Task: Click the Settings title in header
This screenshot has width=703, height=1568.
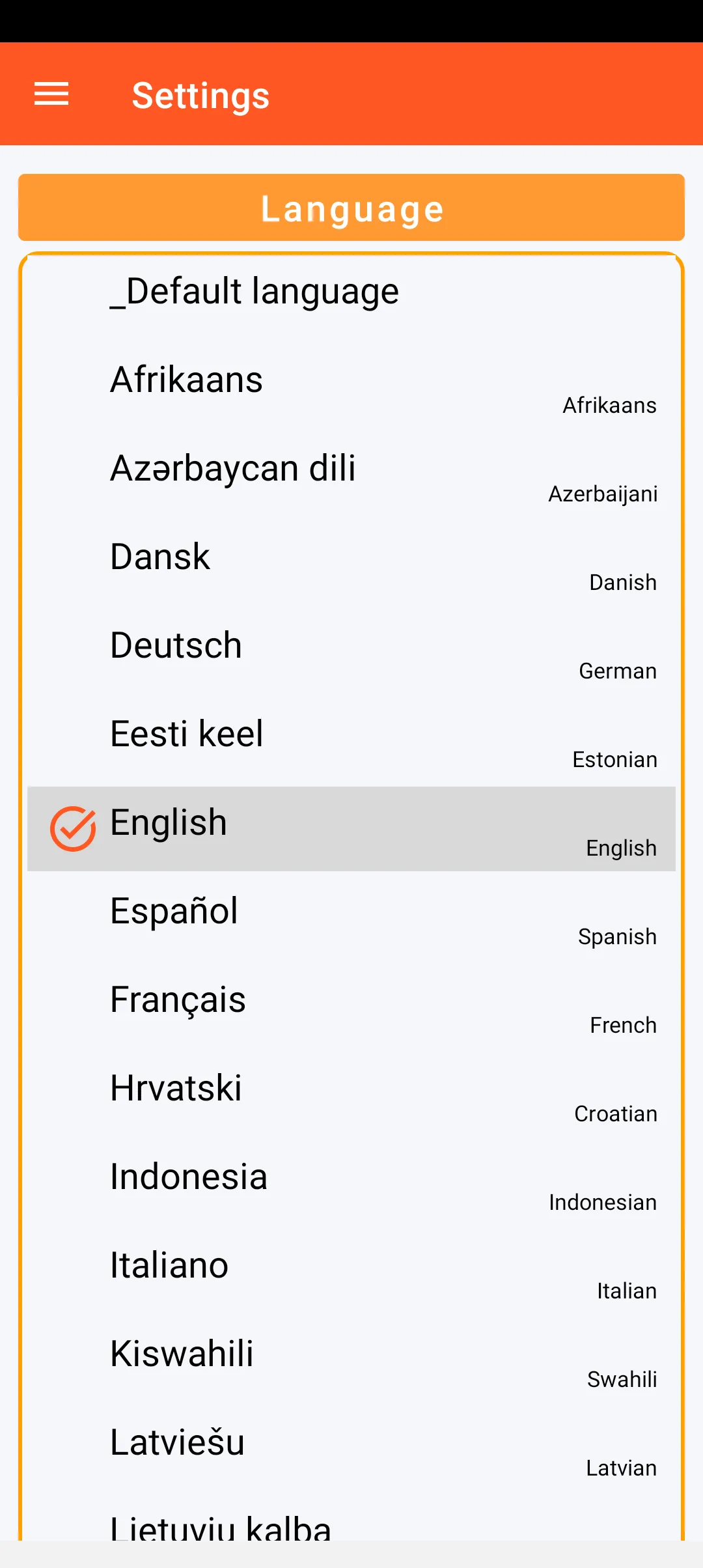Action: (x=200, y=96)
